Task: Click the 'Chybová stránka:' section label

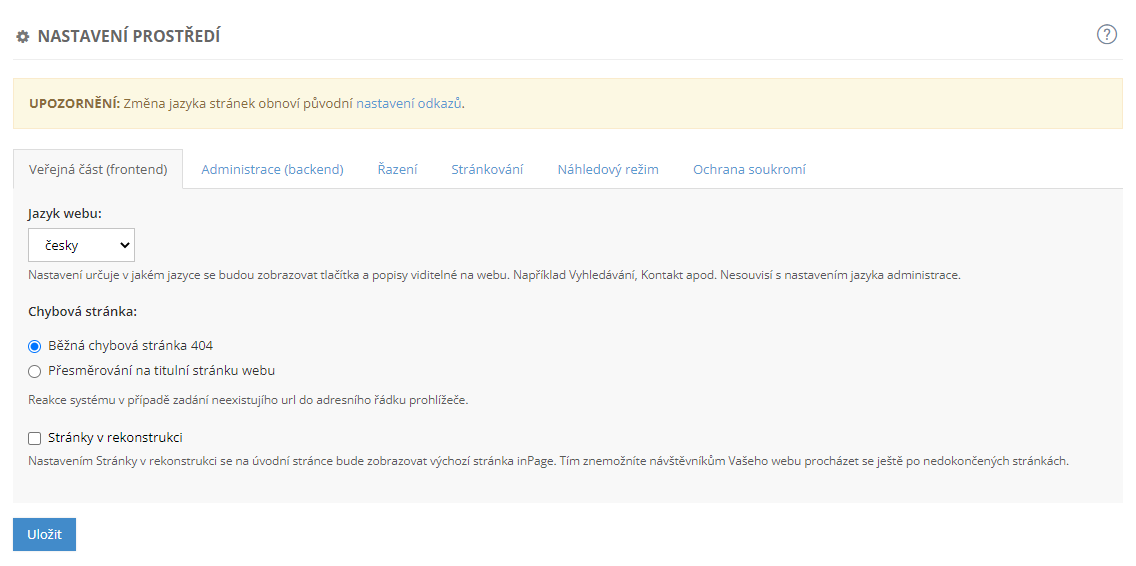Action: [x=82, y=311]
